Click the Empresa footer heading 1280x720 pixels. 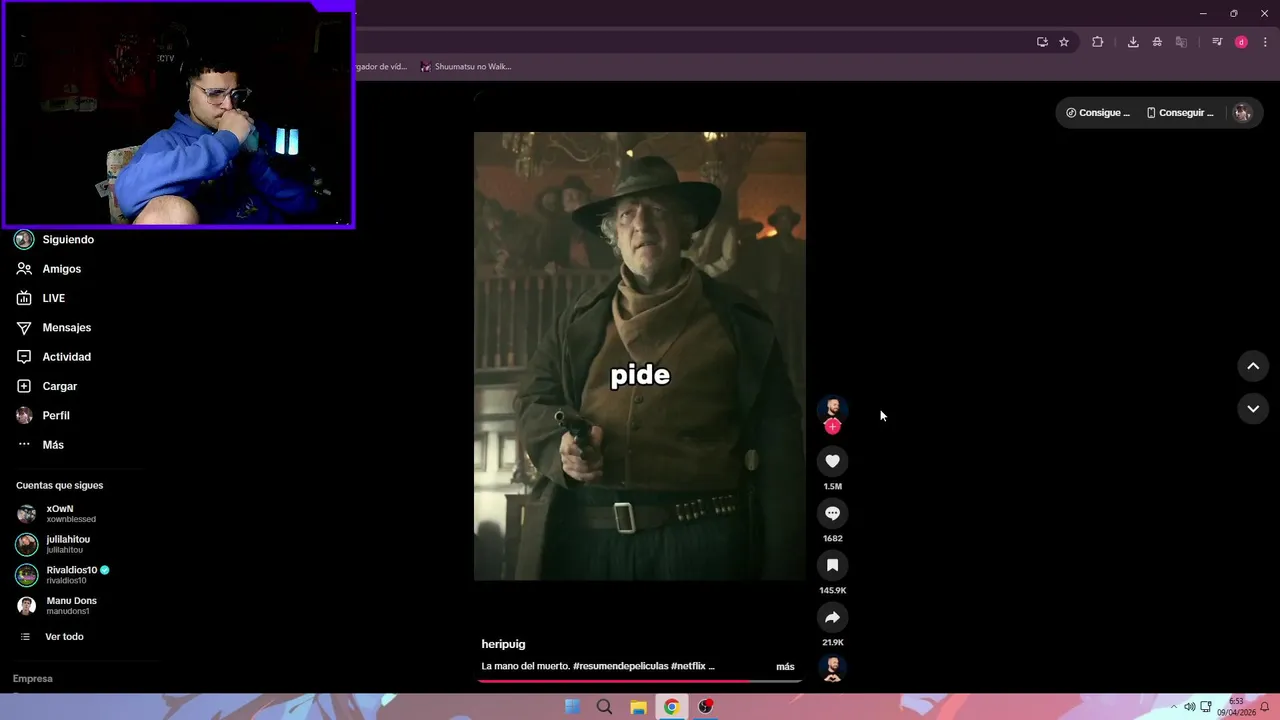tap(32, 678)
